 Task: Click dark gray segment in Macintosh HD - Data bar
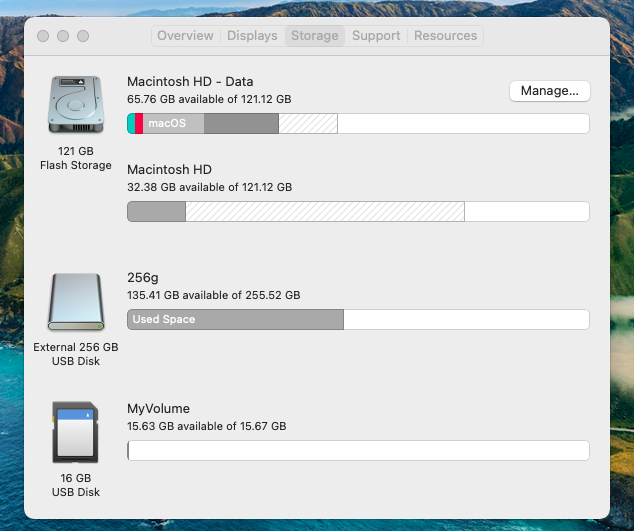point(241,123)
